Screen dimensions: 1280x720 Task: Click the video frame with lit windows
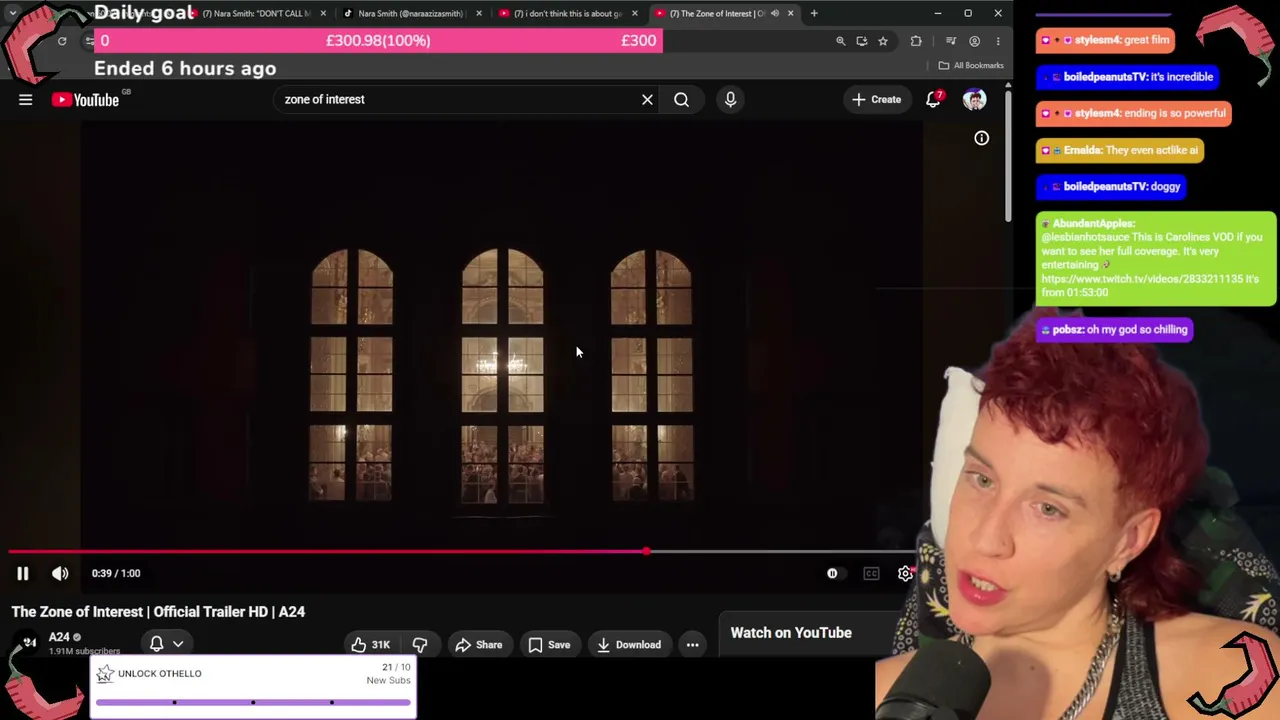pyautogui.click(x=502, y=375)
